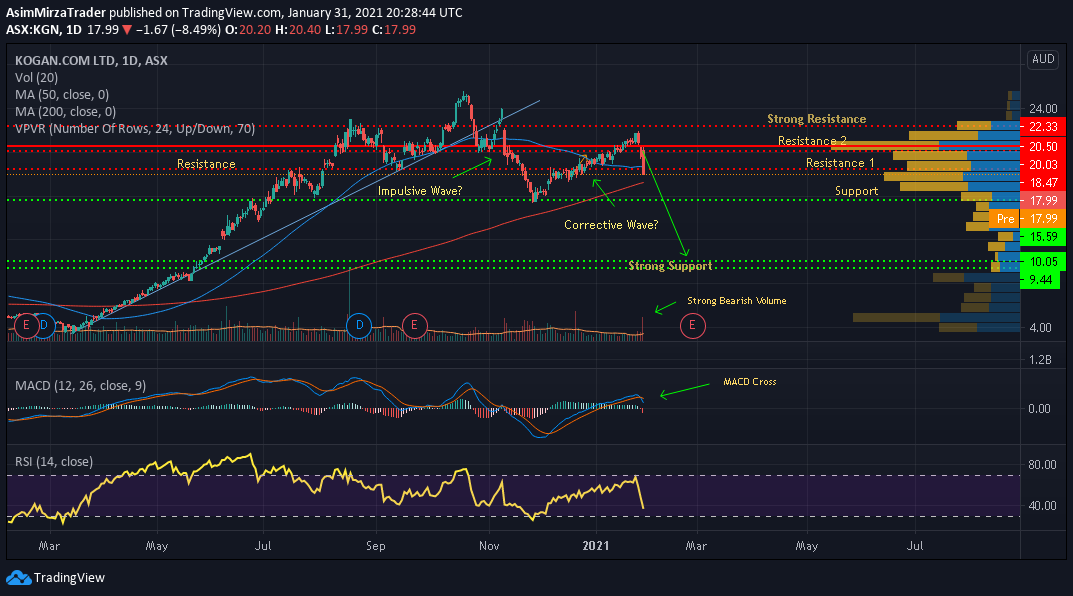Open the AUD currency selector
Screen dimensions: 1073x596
[1043, 59]
